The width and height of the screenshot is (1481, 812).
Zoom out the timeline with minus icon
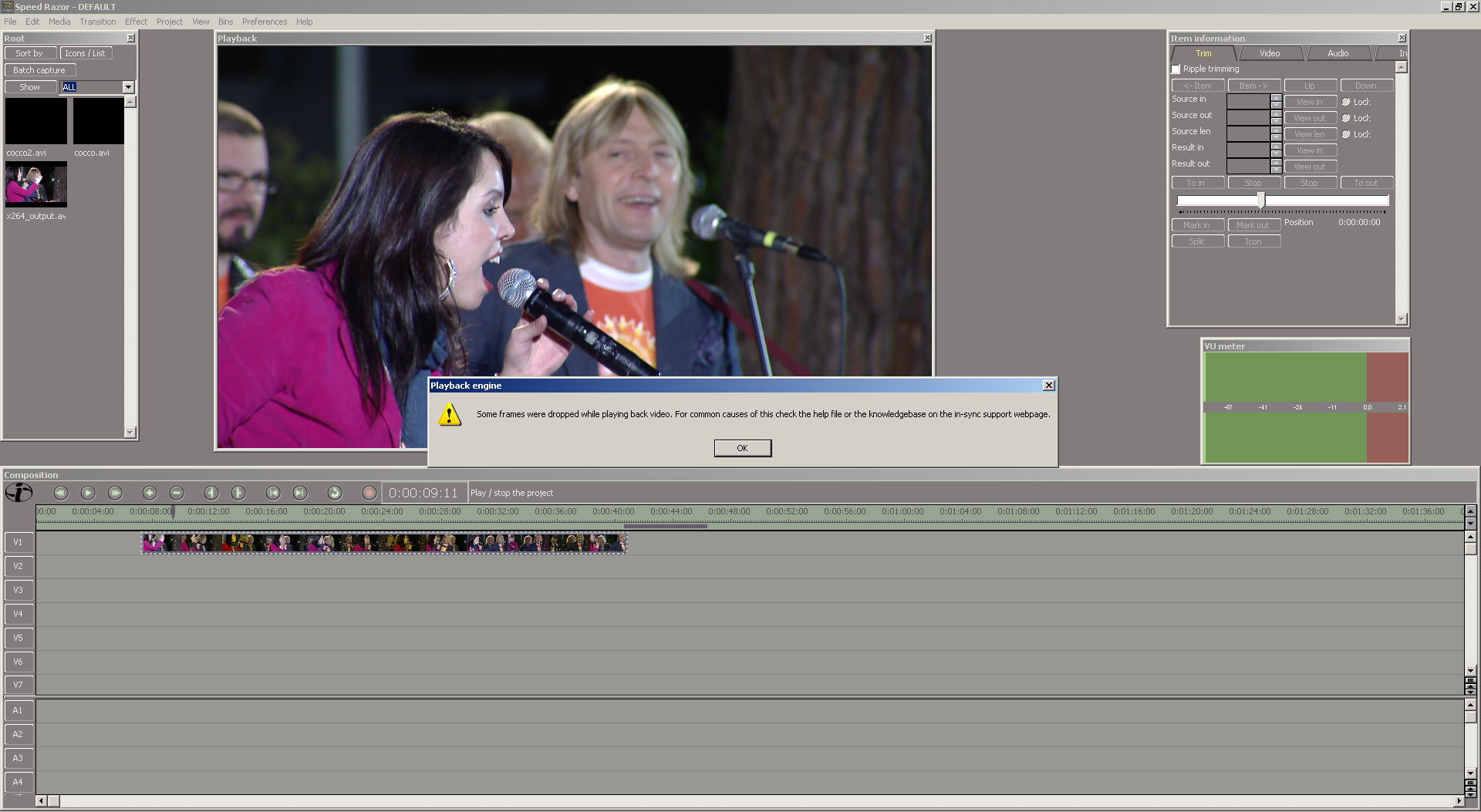177,493
